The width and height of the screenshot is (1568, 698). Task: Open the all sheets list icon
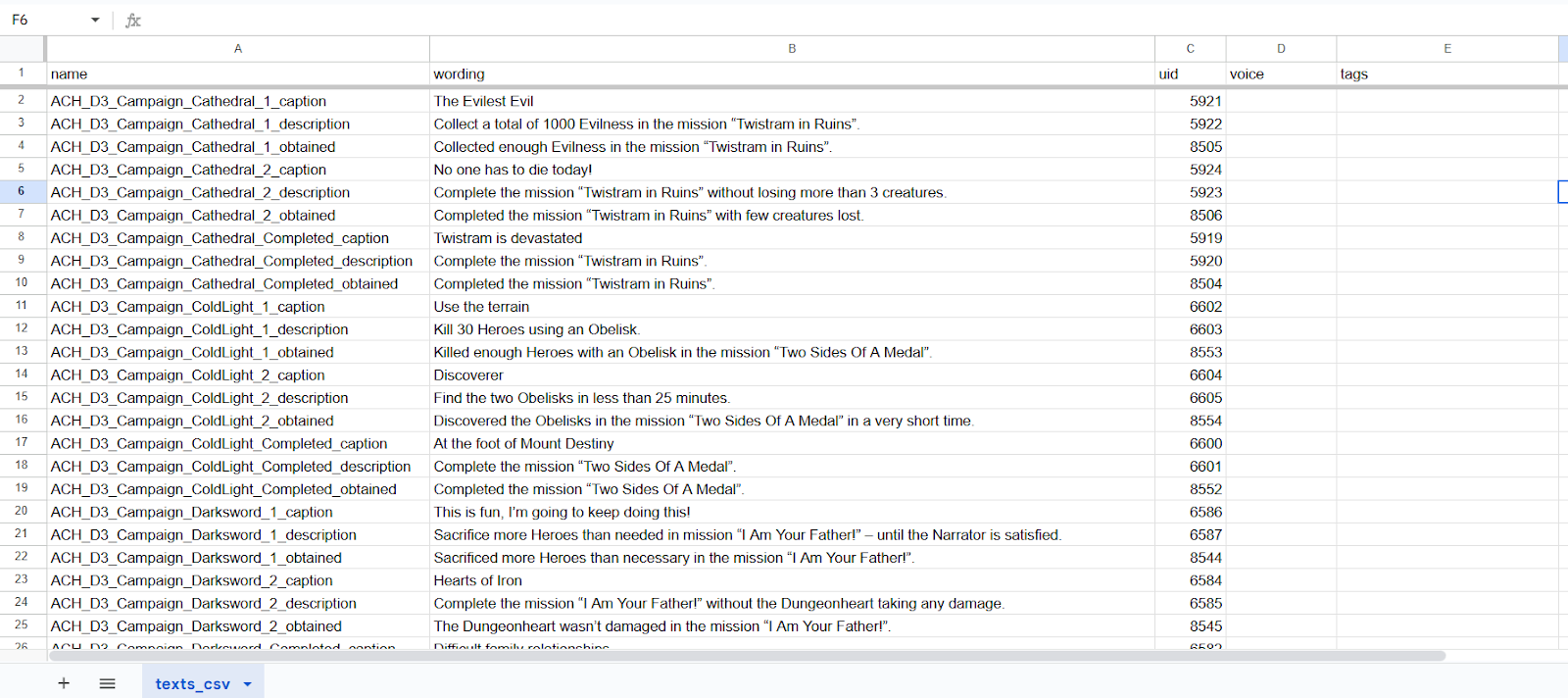tap(108, 683)
